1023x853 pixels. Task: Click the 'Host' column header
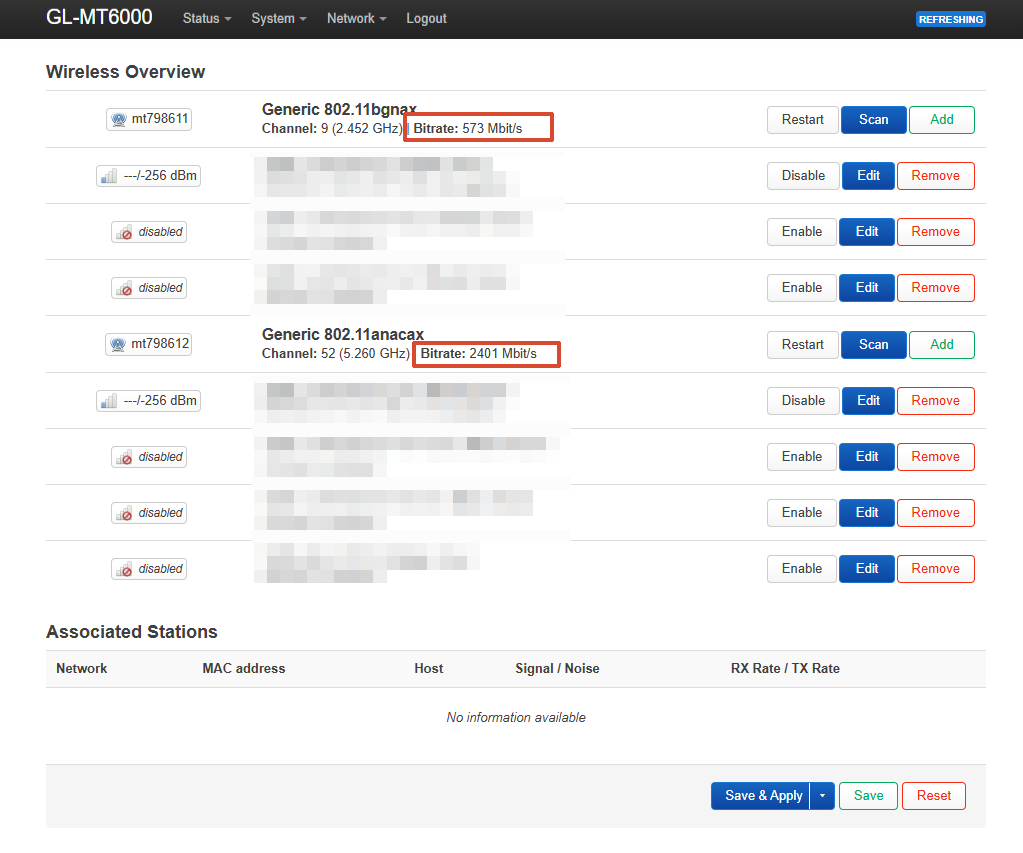[429, 668]
